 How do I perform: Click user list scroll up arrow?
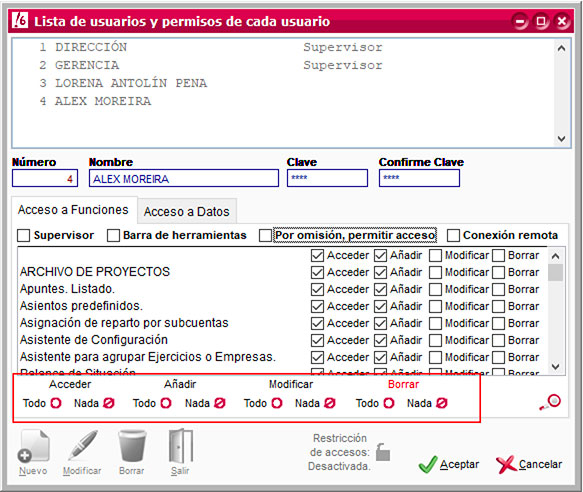[x=561, y=48]
